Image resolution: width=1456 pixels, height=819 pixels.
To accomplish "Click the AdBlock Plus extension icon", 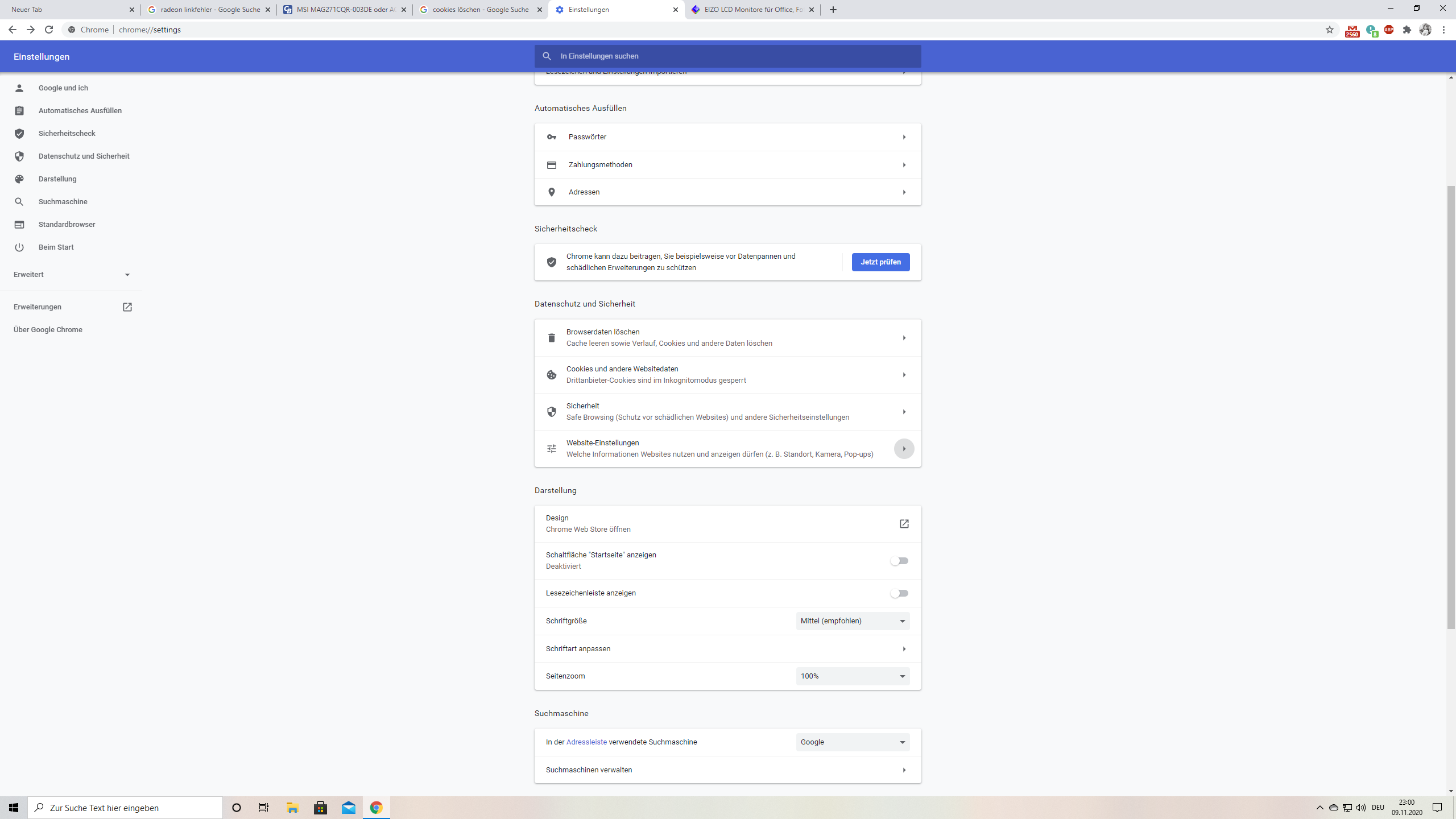I will point(1388,30).
